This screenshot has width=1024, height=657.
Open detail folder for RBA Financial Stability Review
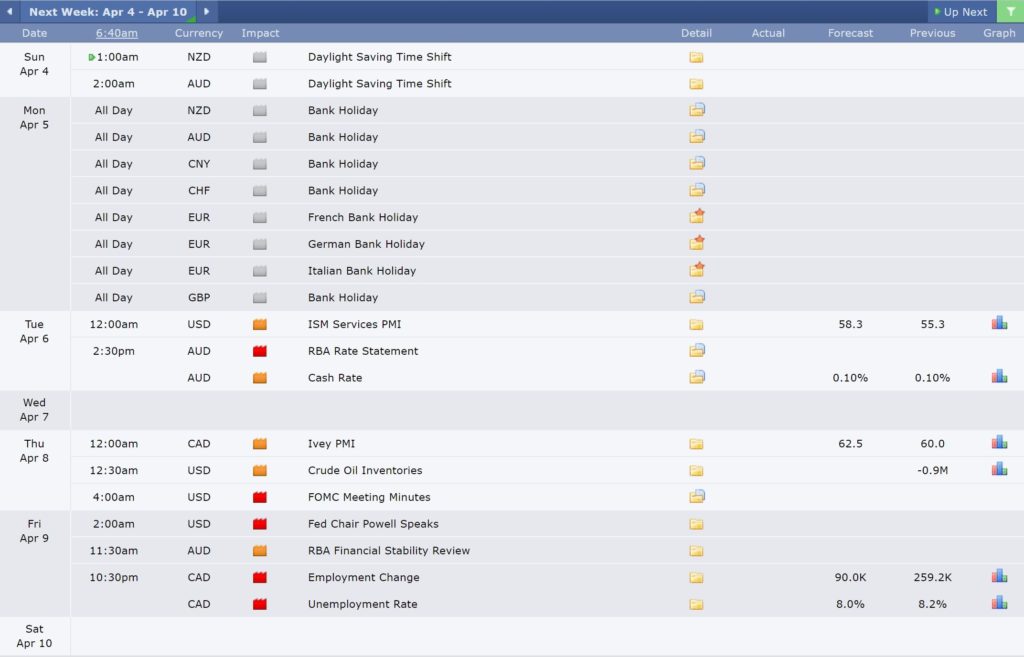[696, 551]
